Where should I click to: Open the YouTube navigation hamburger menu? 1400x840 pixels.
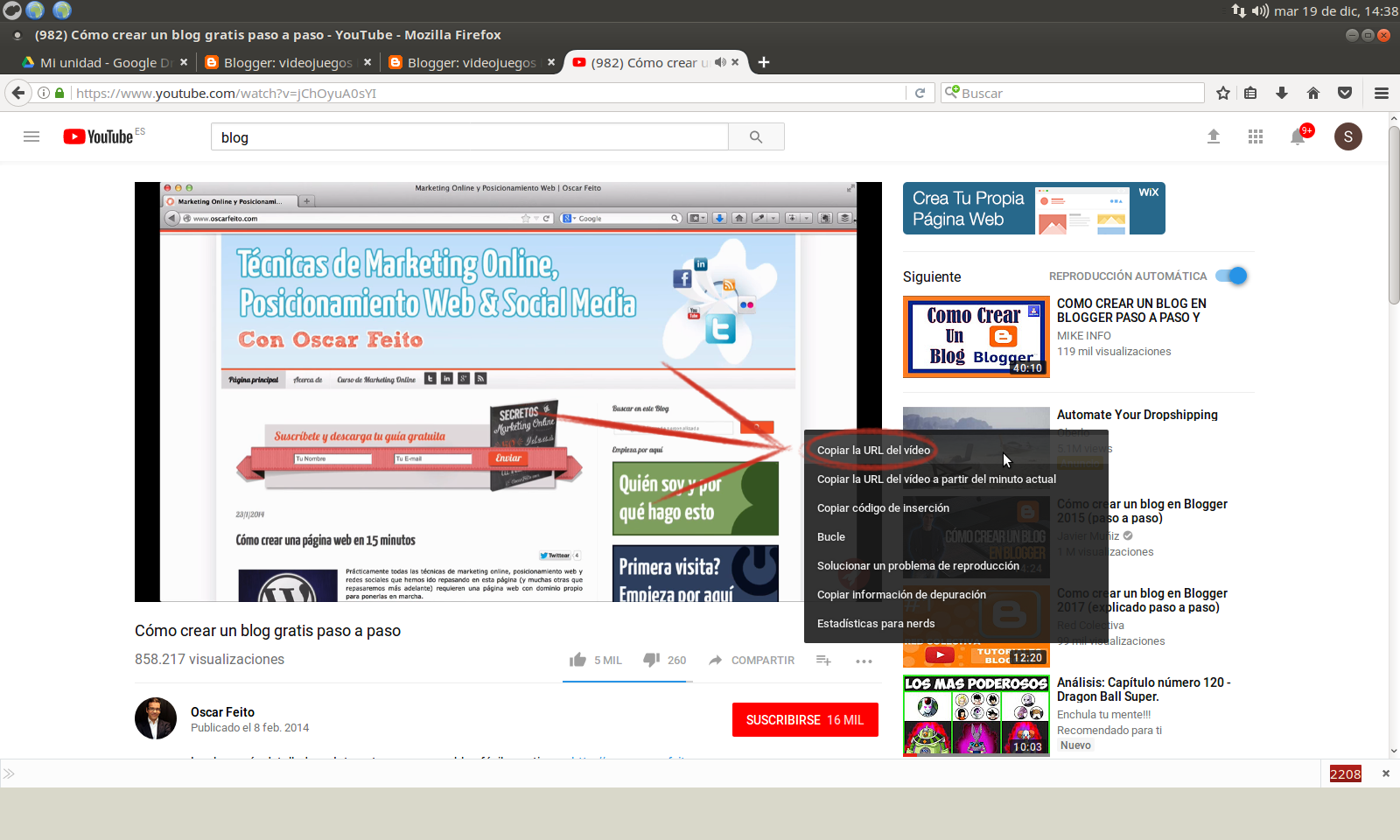[31, 136]
